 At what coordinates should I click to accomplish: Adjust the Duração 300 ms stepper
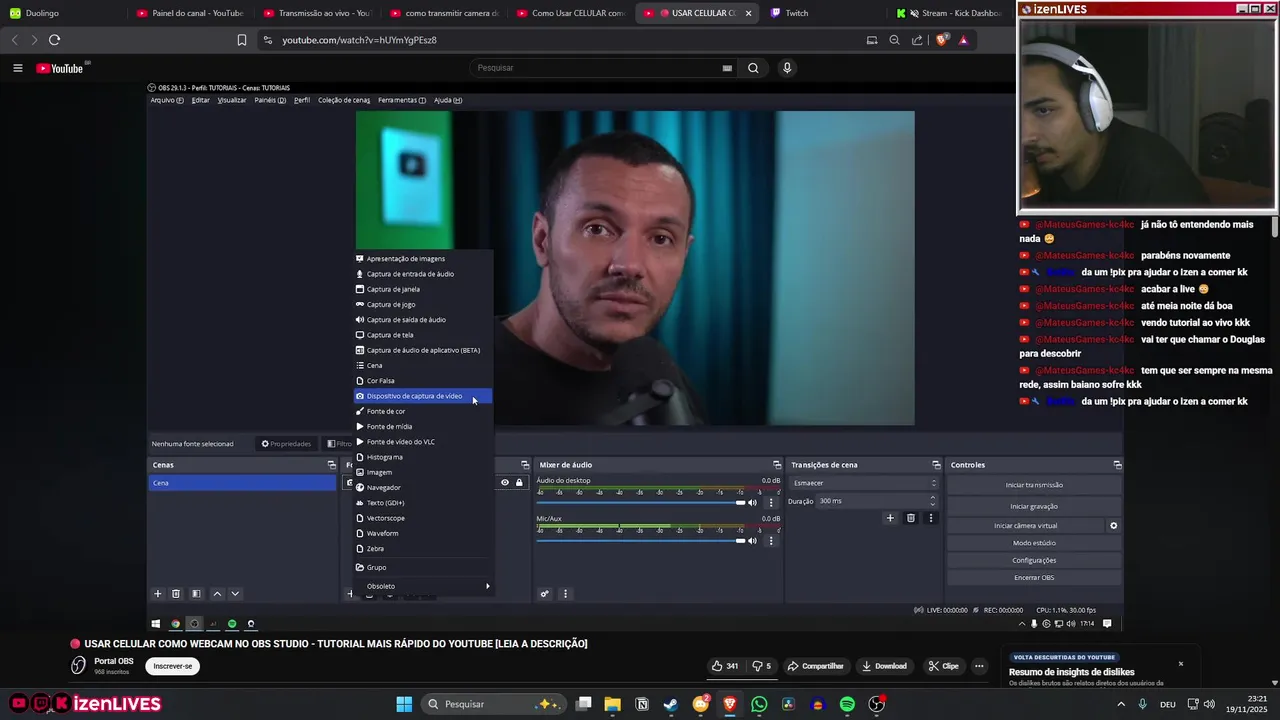pos(933,501)
